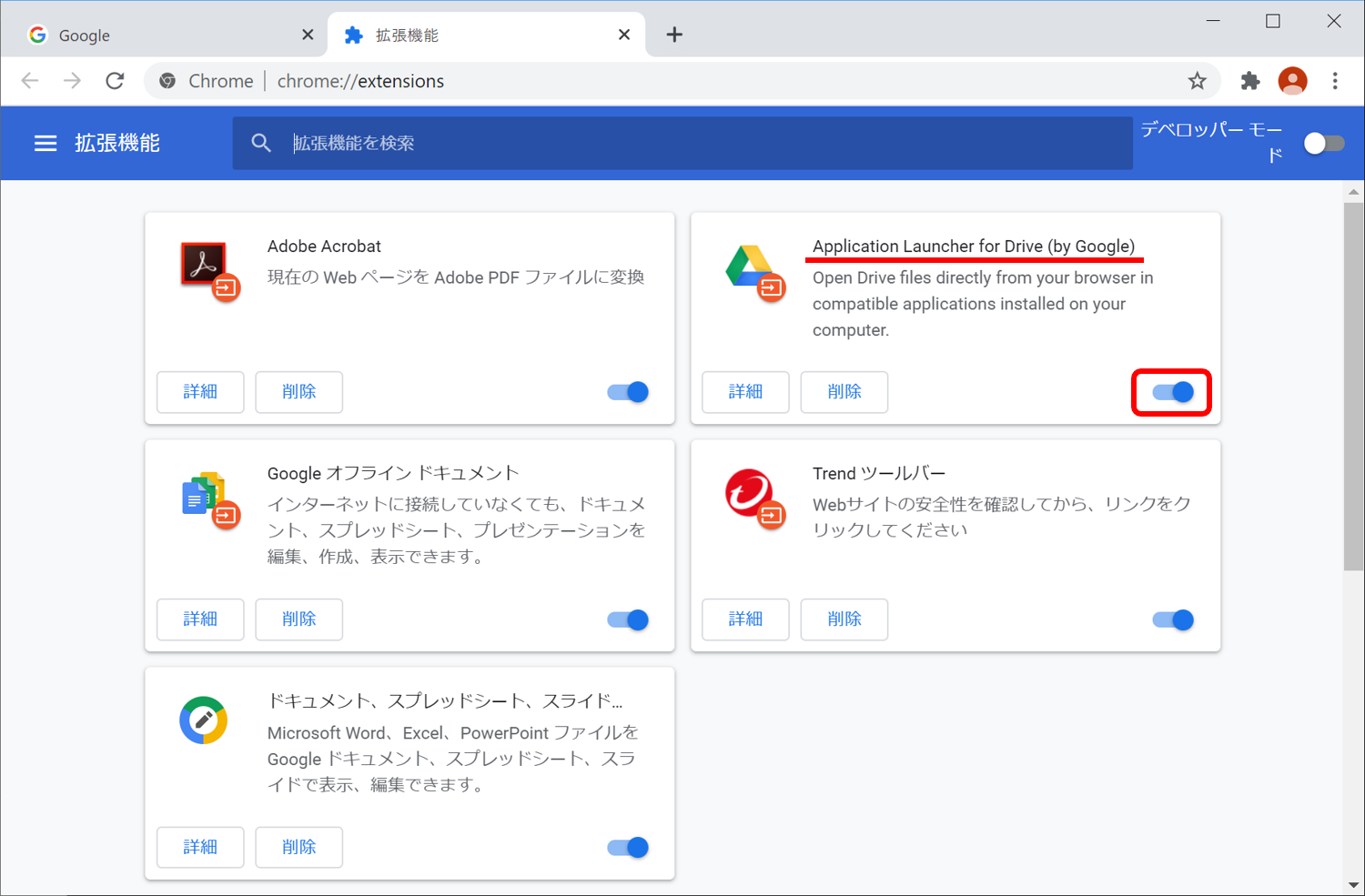This screenshot has width=1365, height=896.
Task: Click the scrollbar up arrow
Action: click(1353, 192)
